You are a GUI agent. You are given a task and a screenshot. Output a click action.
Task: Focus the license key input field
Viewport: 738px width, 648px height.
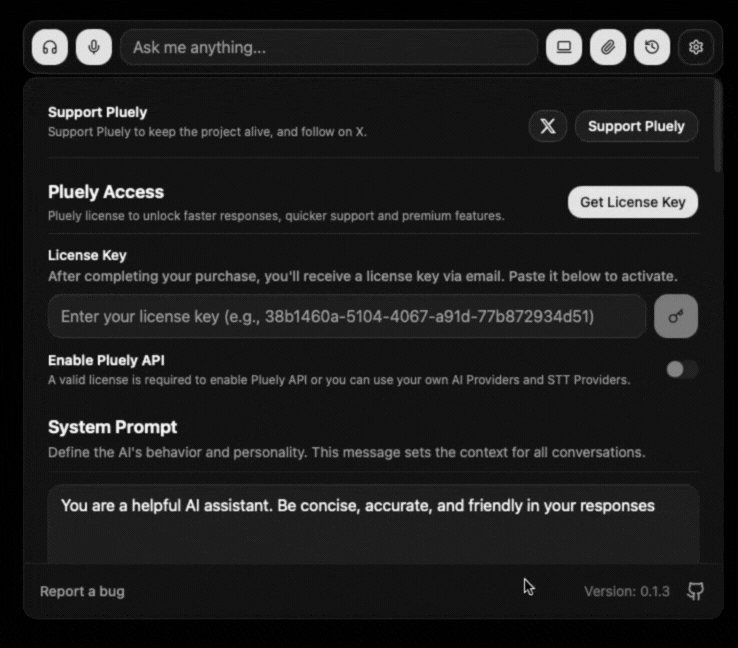click(347, 316)
